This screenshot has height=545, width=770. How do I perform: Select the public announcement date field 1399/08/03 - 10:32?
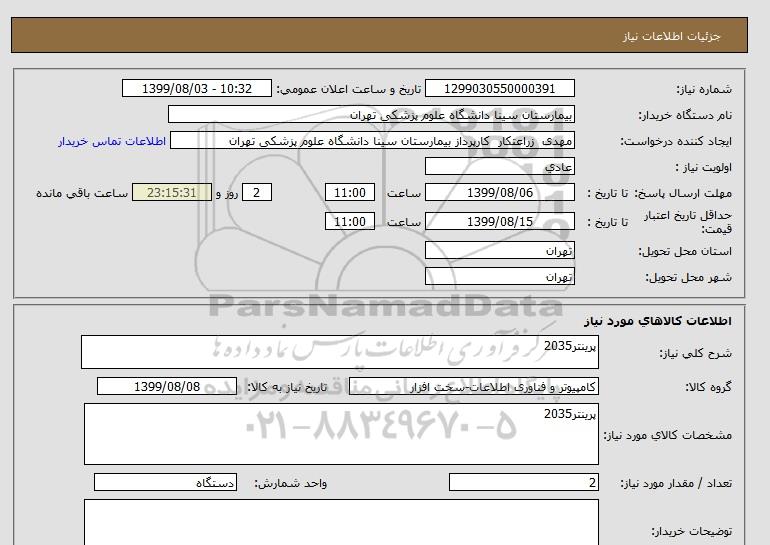pyautogui.click(x=196, y=88)
